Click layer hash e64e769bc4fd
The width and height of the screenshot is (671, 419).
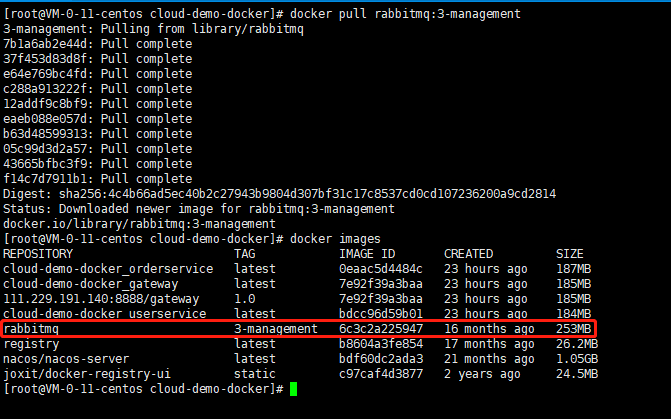45,74
